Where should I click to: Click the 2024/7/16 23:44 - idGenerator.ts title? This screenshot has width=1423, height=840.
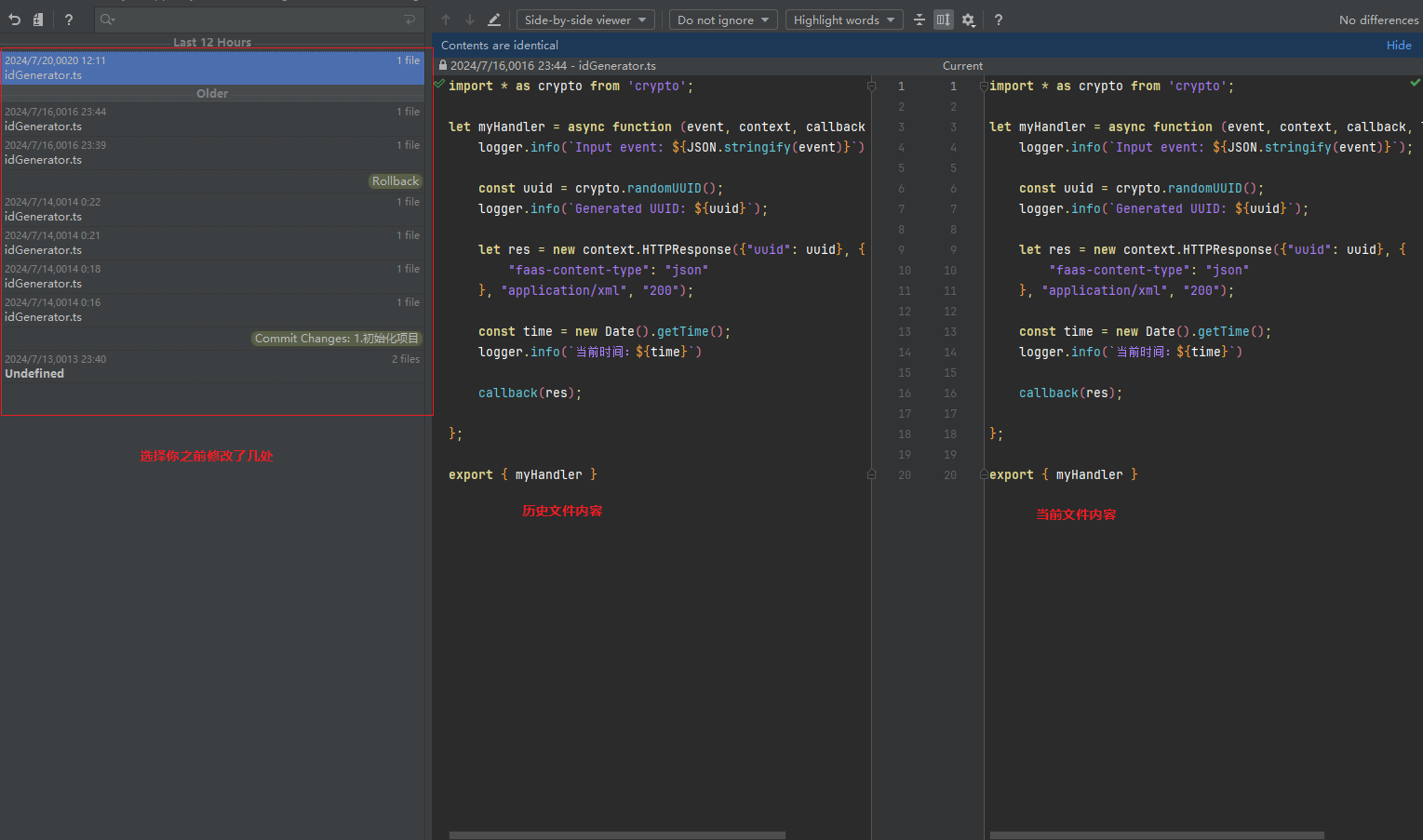tap(553, 65)
